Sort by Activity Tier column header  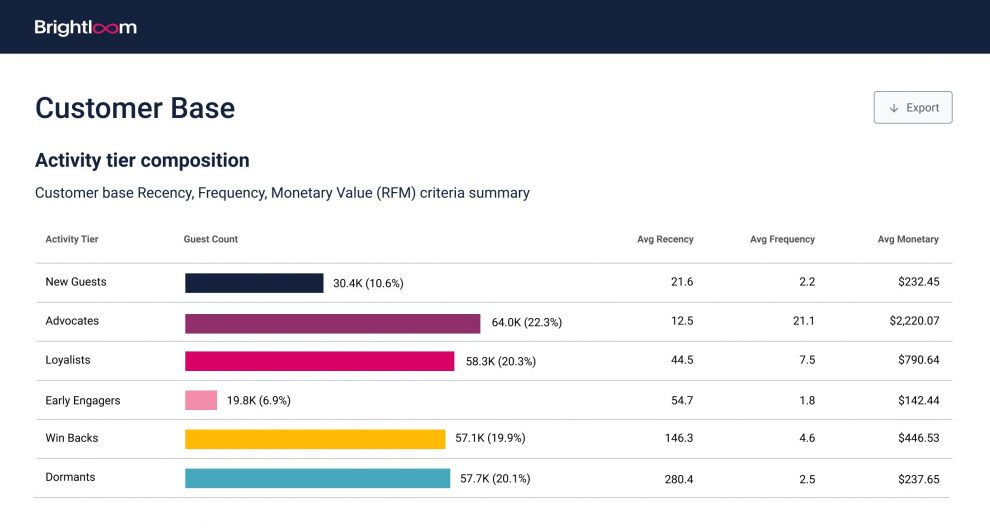point(72,239)
